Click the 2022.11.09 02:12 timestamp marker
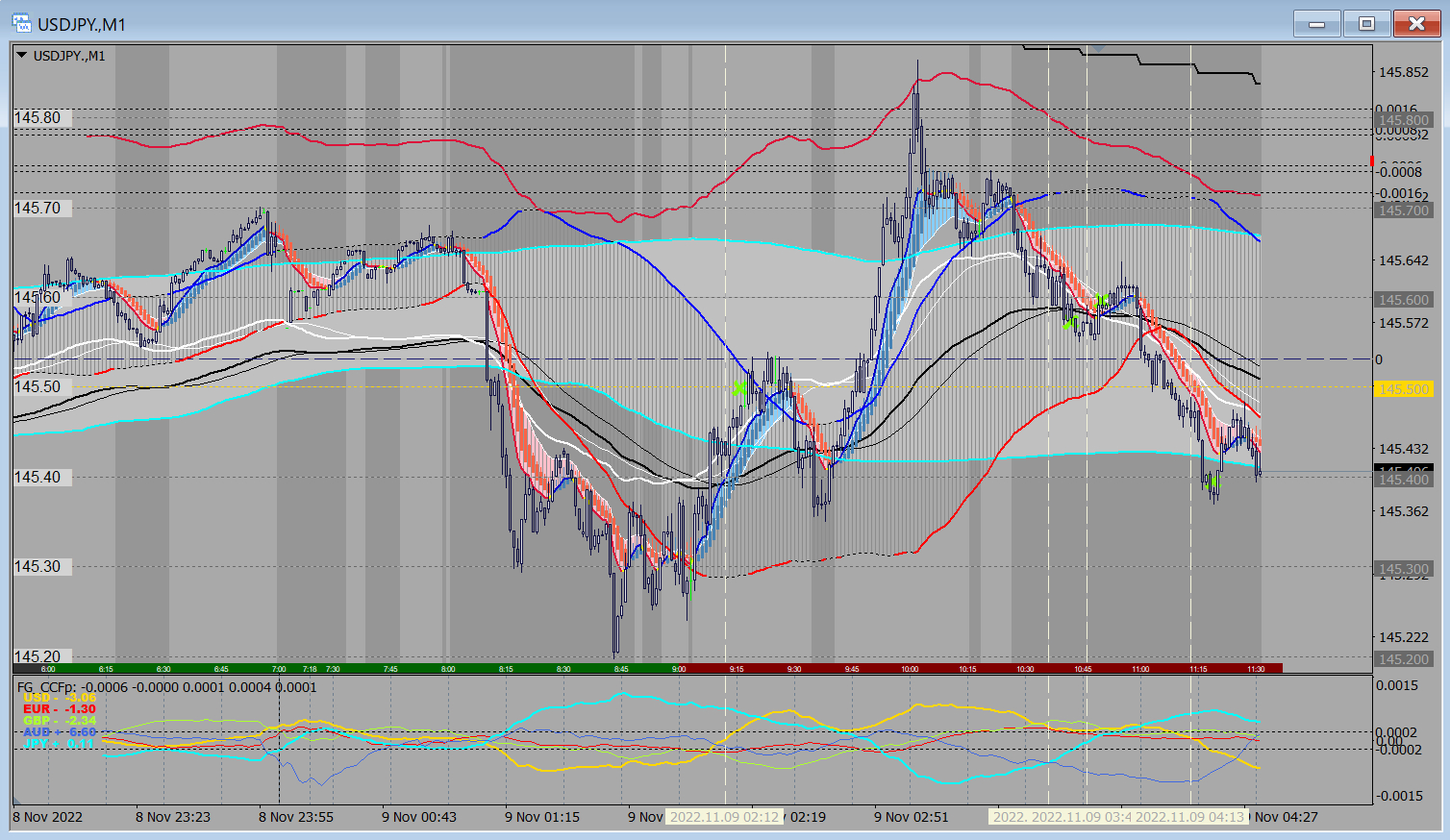The width and height of the screenshot is (1450, 840). (x=723, y=817)
